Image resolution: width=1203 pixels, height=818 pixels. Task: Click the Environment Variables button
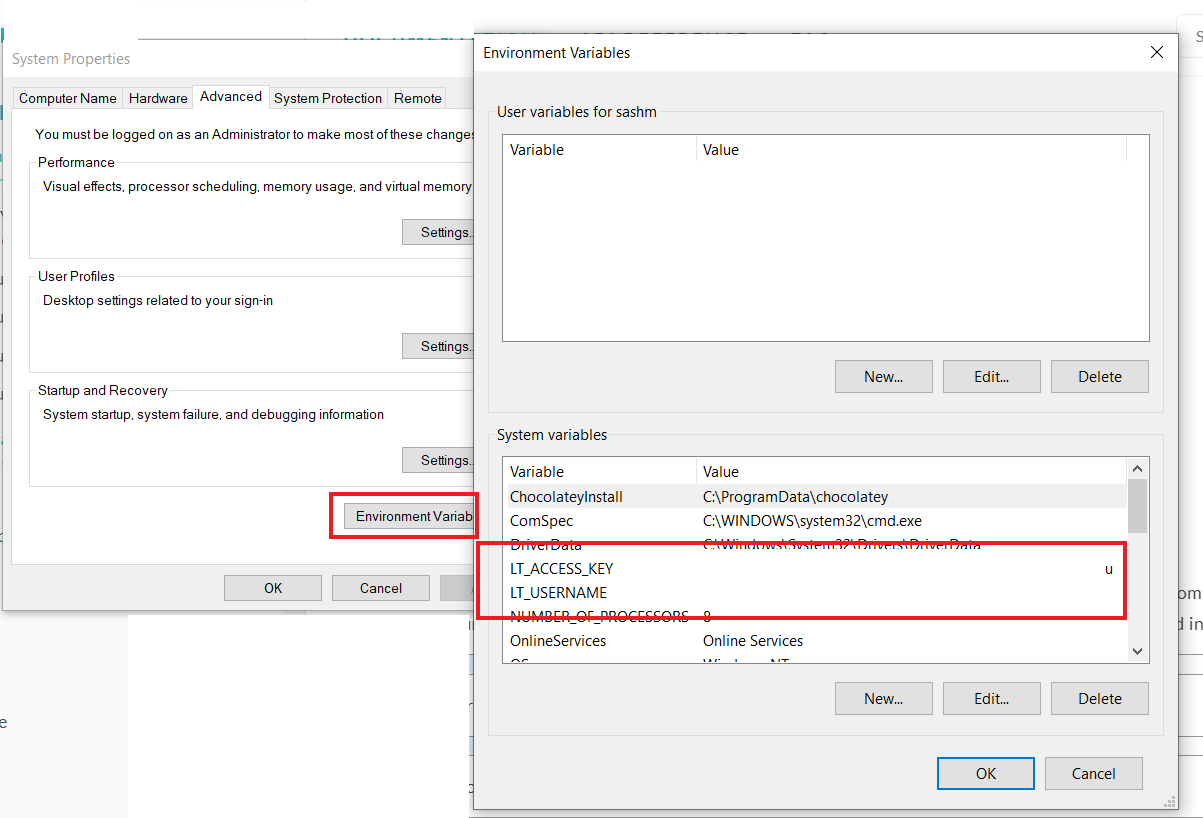point(410,516)
